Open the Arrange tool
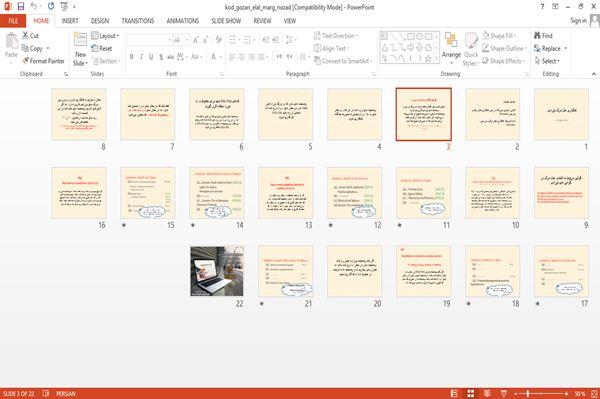 pos(451,47)
